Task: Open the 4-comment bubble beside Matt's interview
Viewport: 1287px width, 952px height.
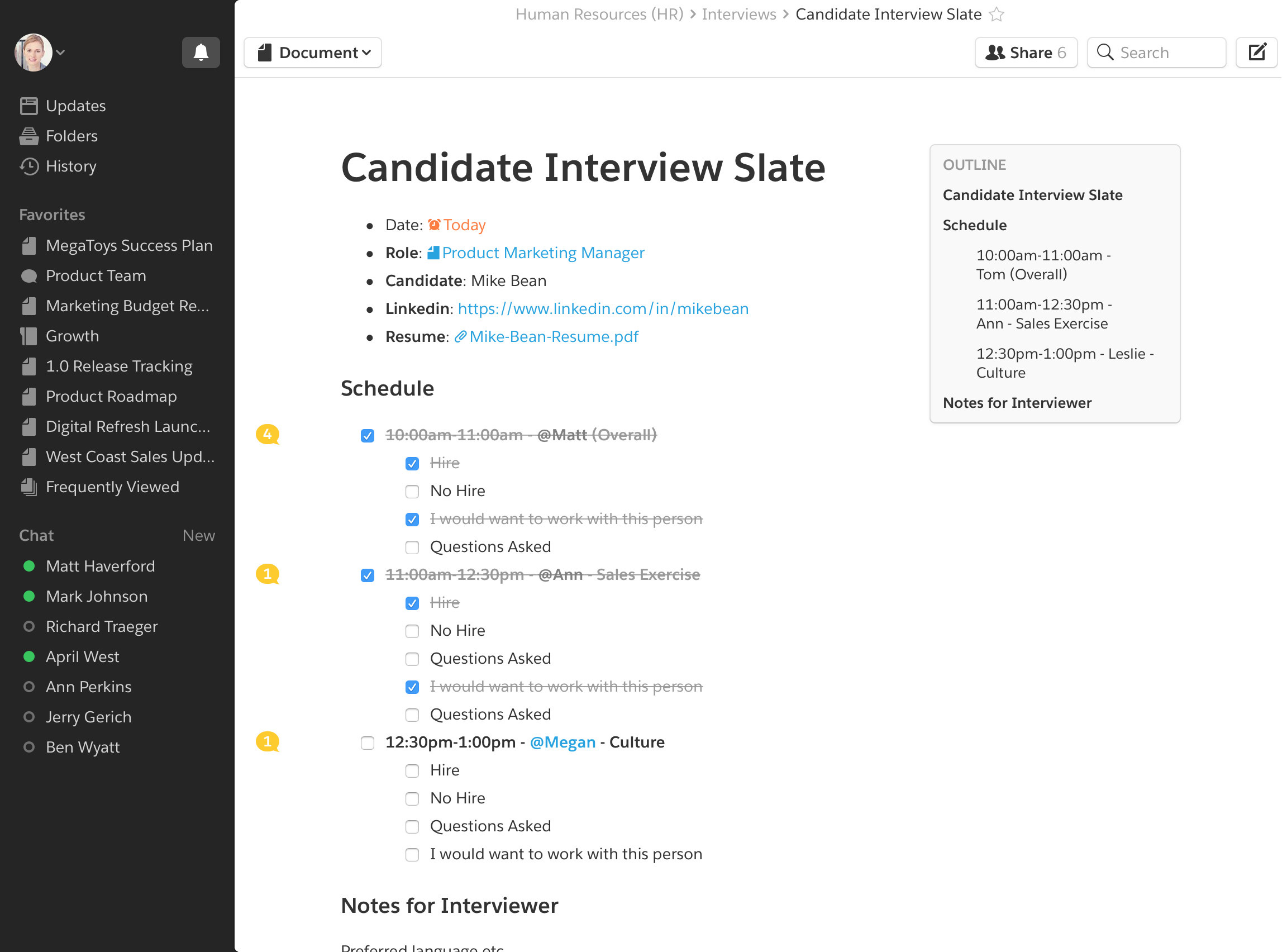Action: pos(268,434)
